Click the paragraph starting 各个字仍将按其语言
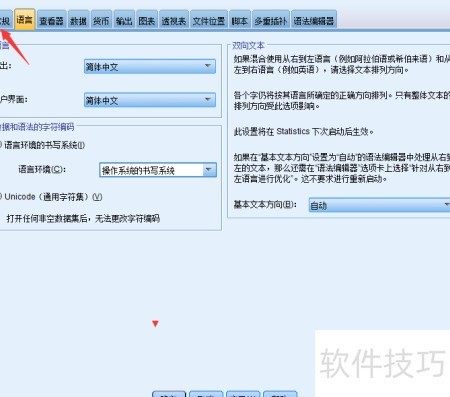450x397 pixels. [342, 101]
